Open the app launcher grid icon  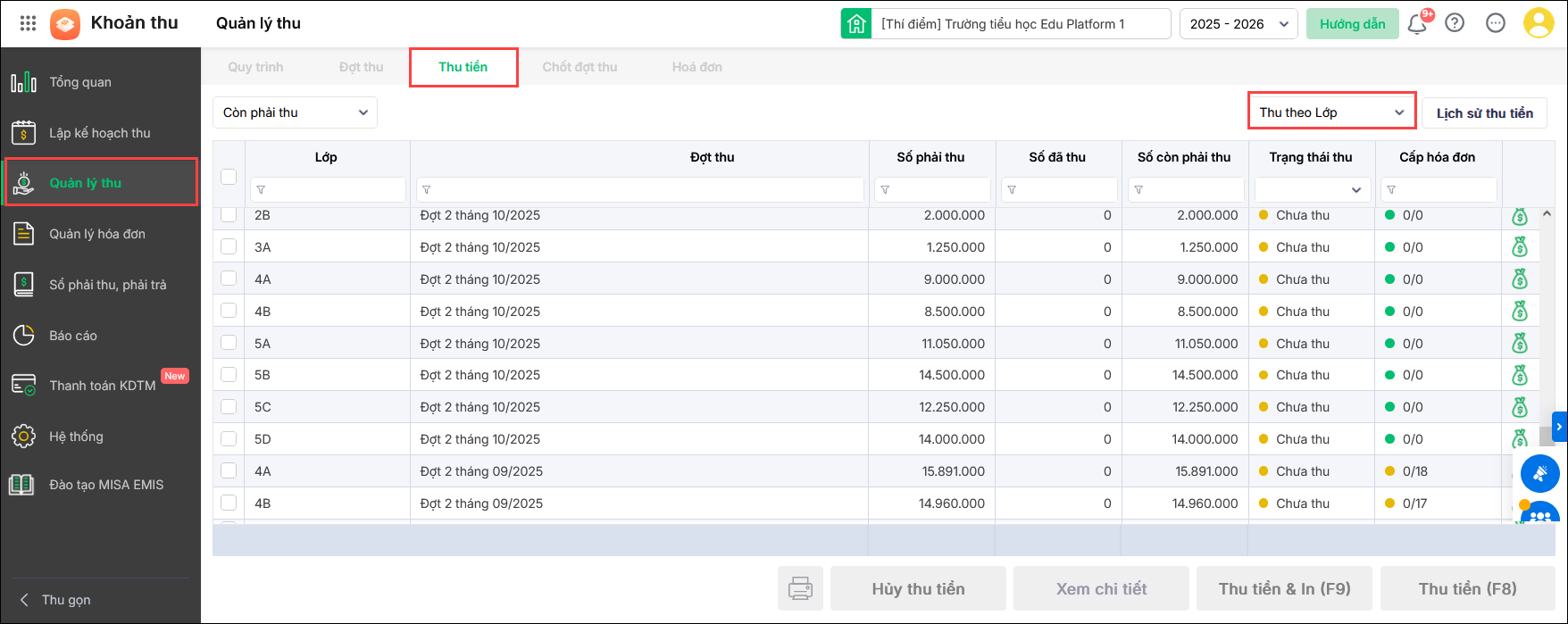(x=28, y=24)
